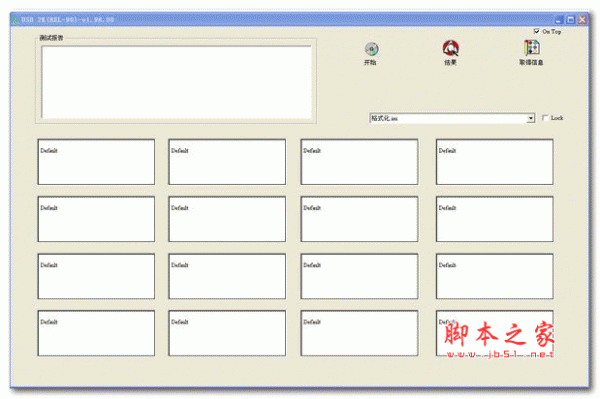Click inside the 测试报告 text area
Viewport: 600px width, 399px height.
click(176, 82)
